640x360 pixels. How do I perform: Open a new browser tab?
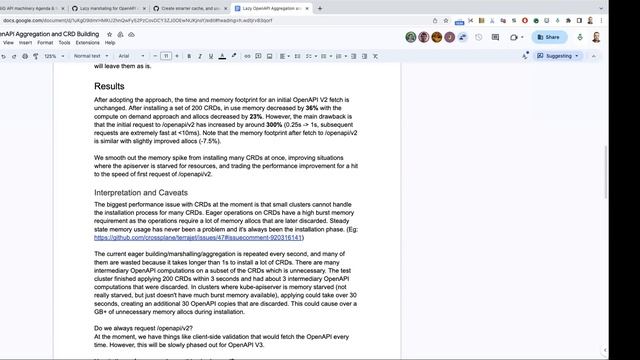[320, 8]
